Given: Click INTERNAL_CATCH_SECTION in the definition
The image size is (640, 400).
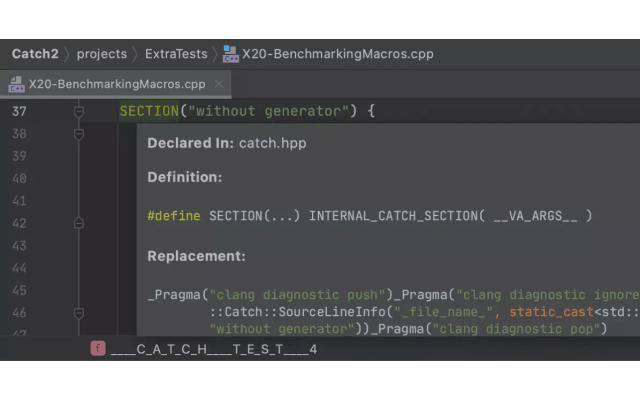Looking at the screenshot, I should pos(393,216).
